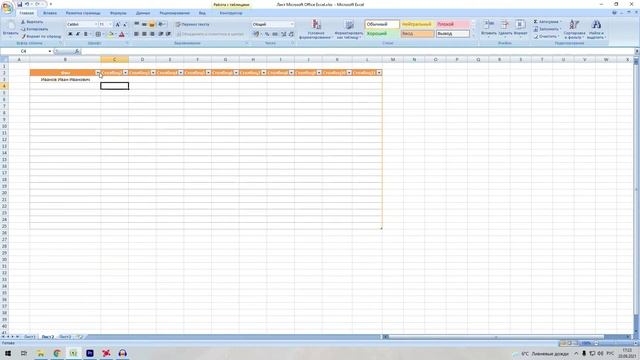The width and height of the screenshot is (640, 360).
Task: Increase the number of decimal places
Action: (284, 34)
